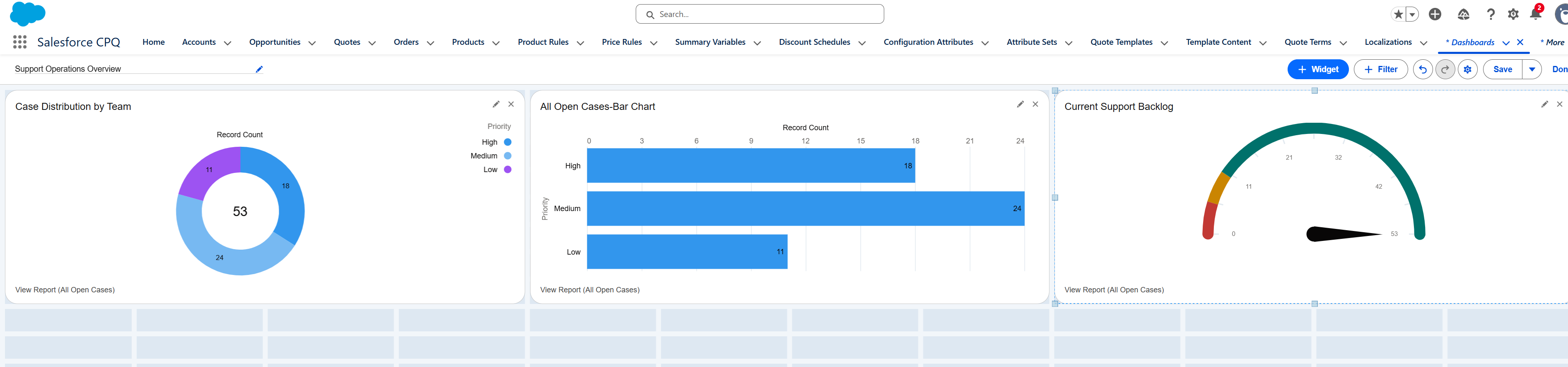Open the Quote Templates tab
Image resolution: width=1568 pixels, height=367 pixels.
coord(1121,42)
